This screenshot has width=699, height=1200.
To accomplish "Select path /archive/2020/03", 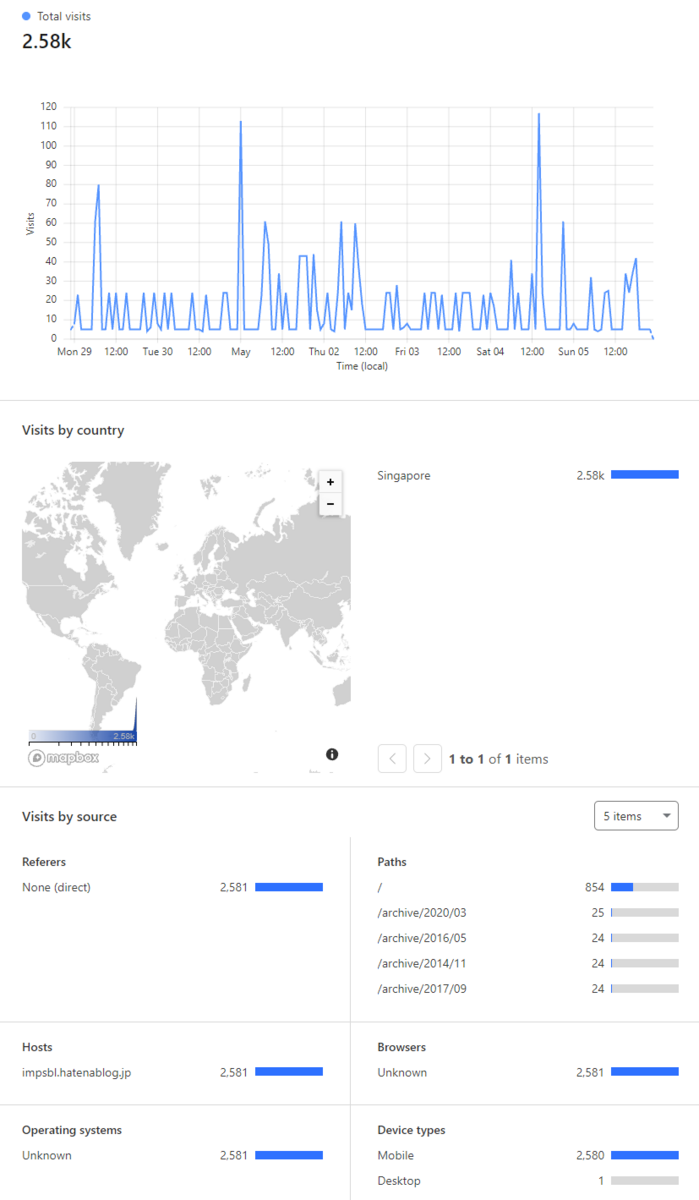I will point(422,913).
